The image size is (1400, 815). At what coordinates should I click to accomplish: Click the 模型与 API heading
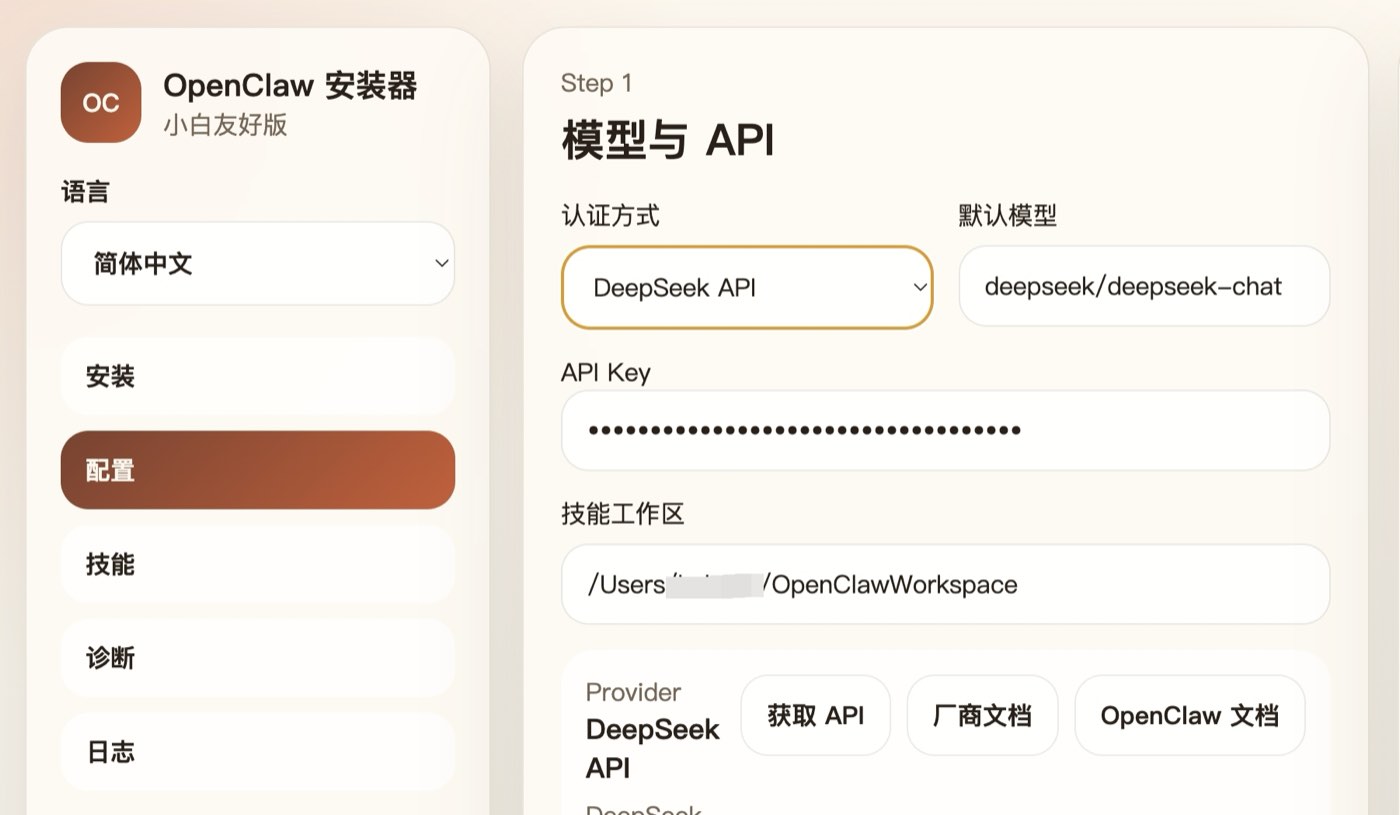[668, 140]
